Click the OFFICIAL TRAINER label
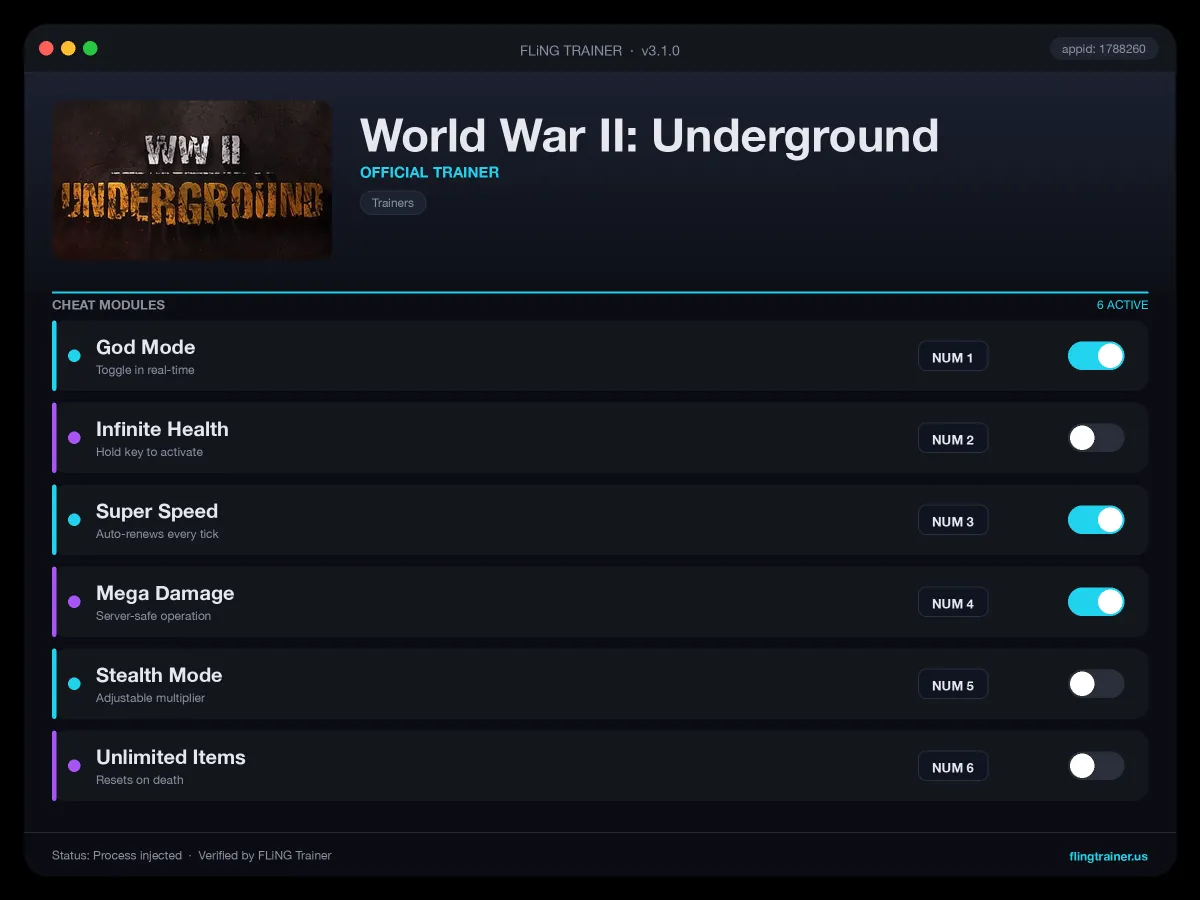 click(x=429, y=172)
